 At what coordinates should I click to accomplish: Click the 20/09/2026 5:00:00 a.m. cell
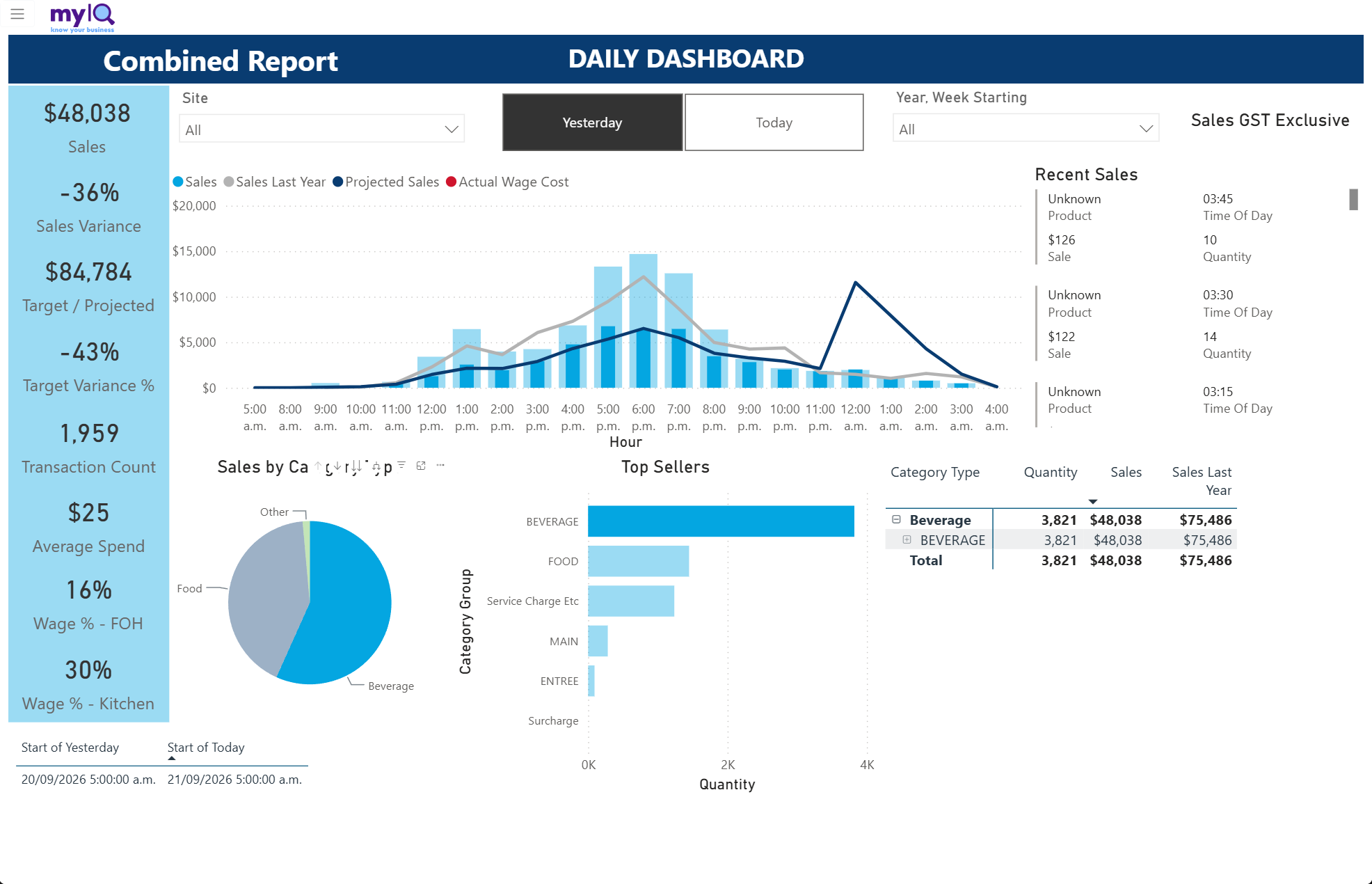point(88,779)
